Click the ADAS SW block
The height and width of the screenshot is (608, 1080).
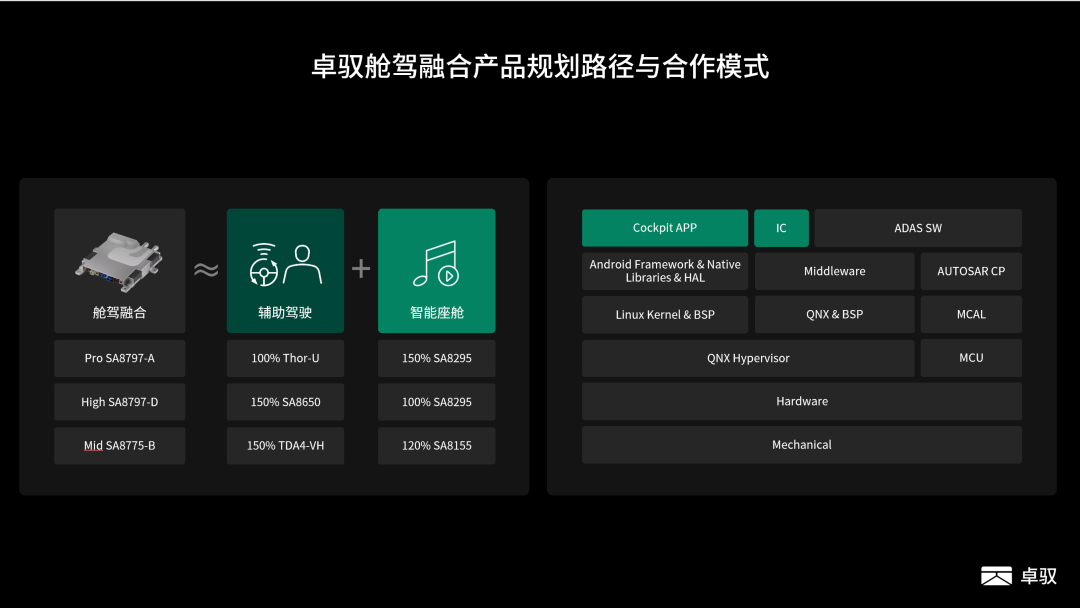[918, 228]
